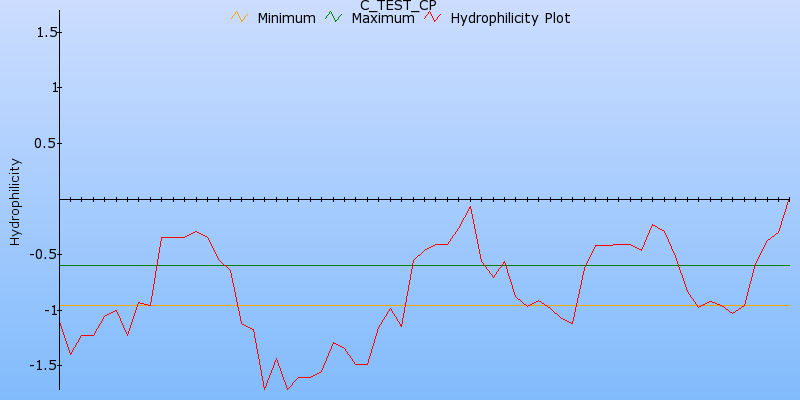Select the Minimum legend label
Viewport: 800px width, 400px height.
coord(287,18)
